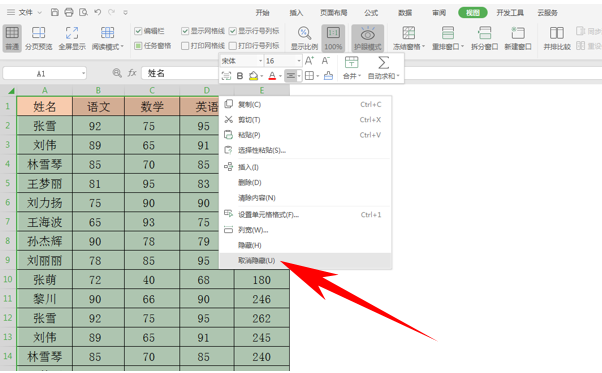This screenshot has width=602, height=373.
Task: Choose 设置单元格格式(F) in context menu
Action: 305,215
